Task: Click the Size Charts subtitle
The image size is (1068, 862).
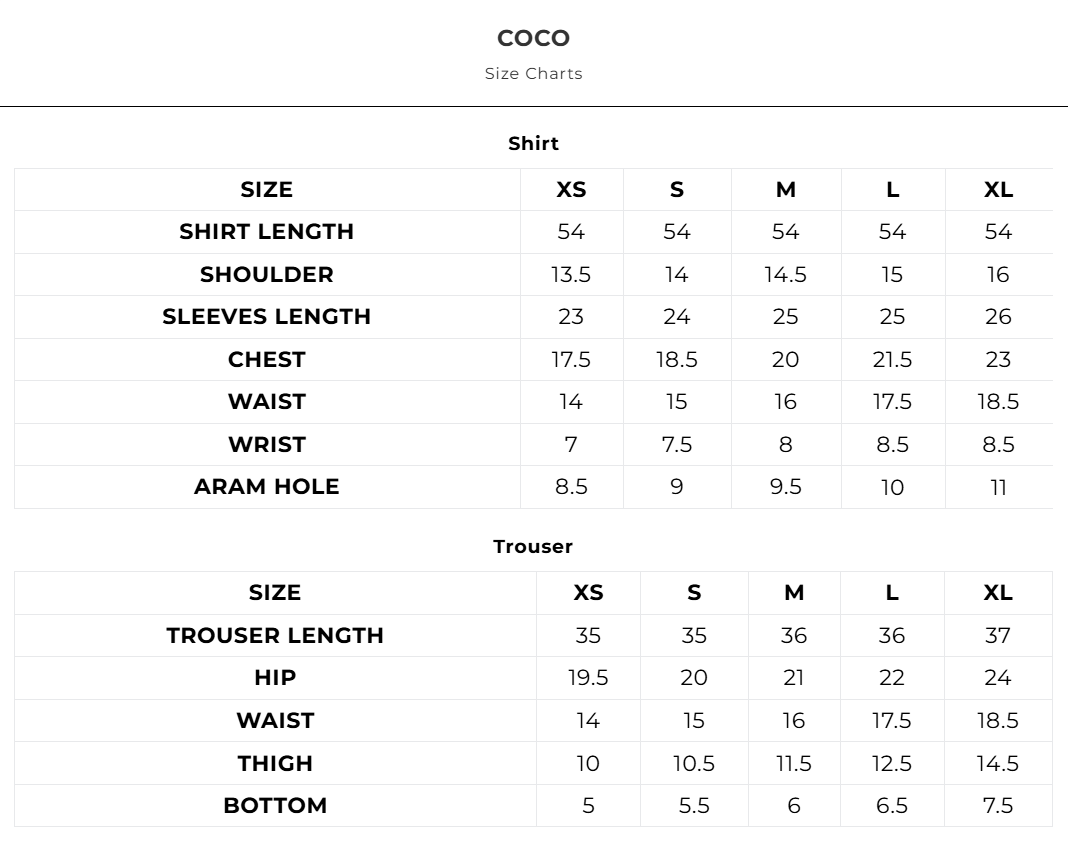Action: 533,73
